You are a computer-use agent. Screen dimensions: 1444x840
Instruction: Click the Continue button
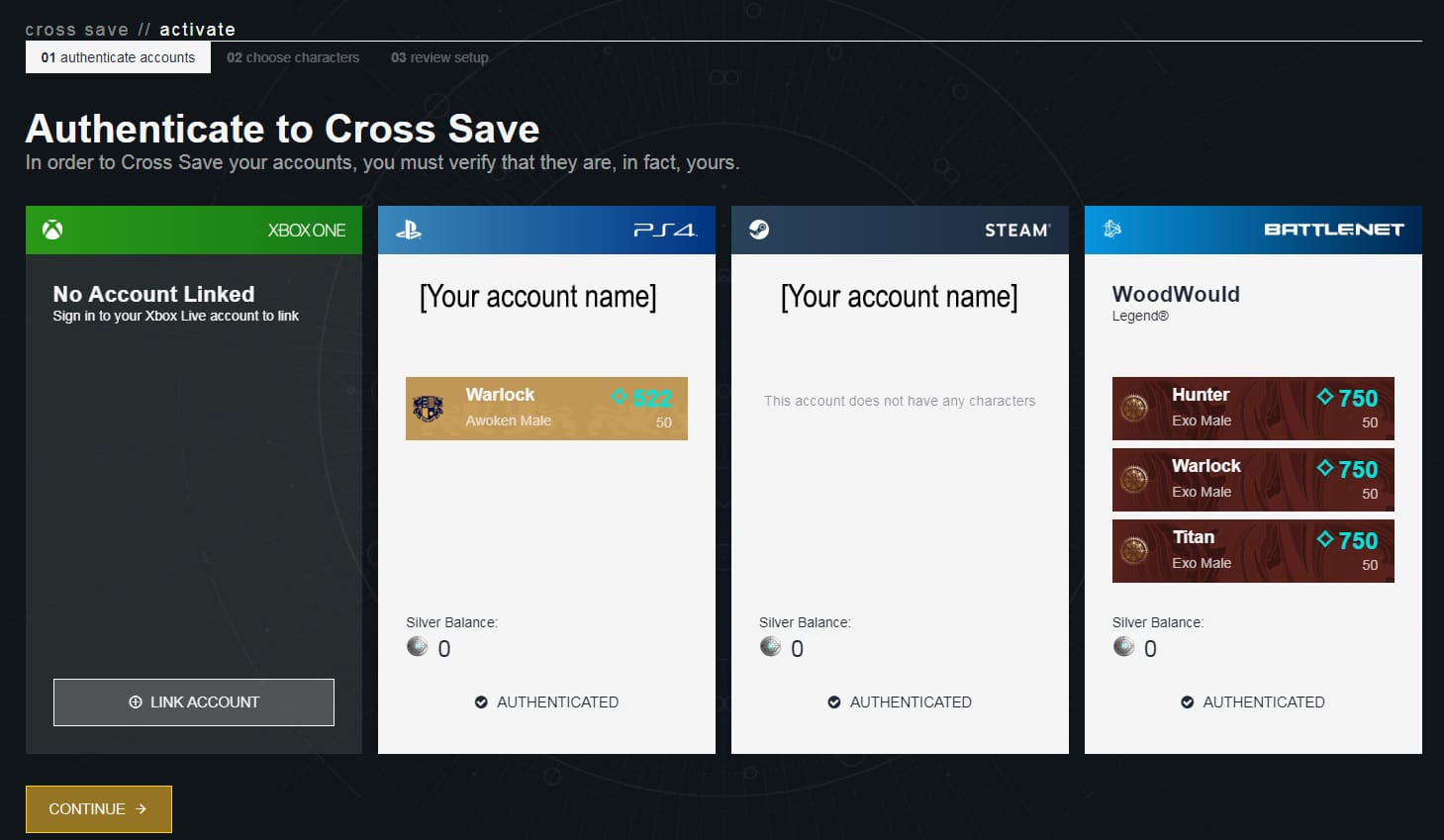(99, 809)
